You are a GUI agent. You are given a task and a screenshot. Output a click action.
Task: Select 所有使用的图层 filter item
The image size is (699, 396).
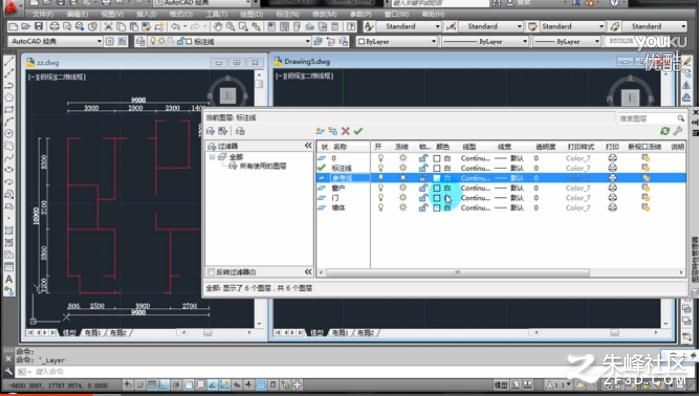point(263,166)
